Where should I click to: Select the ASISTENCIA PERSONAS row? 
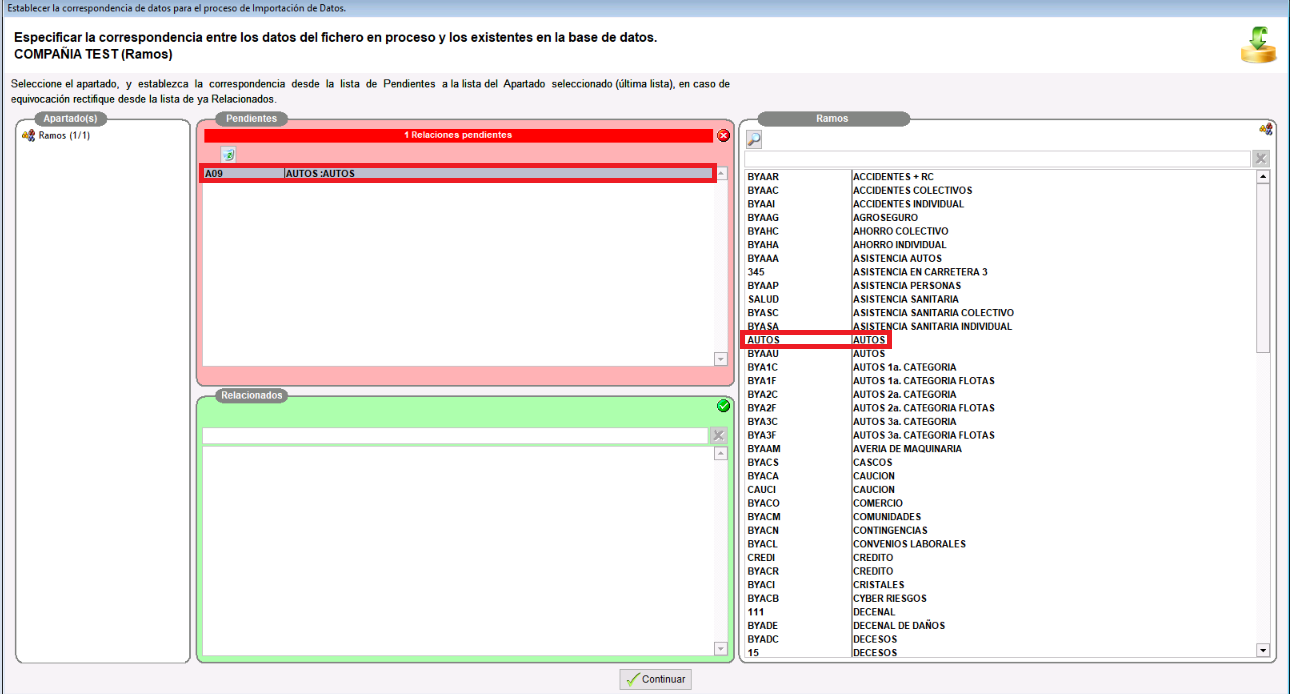pos(1000,286)
